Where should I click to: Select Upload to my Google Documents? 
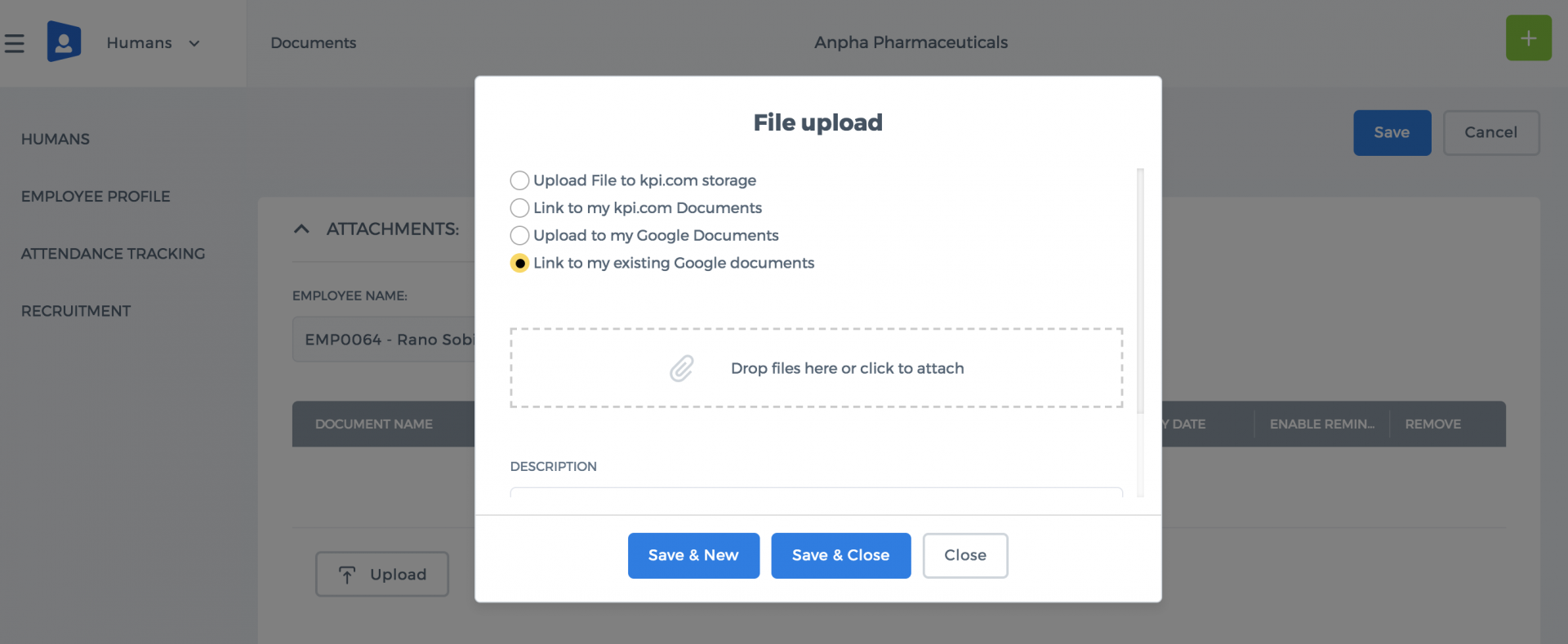point(519,236)
